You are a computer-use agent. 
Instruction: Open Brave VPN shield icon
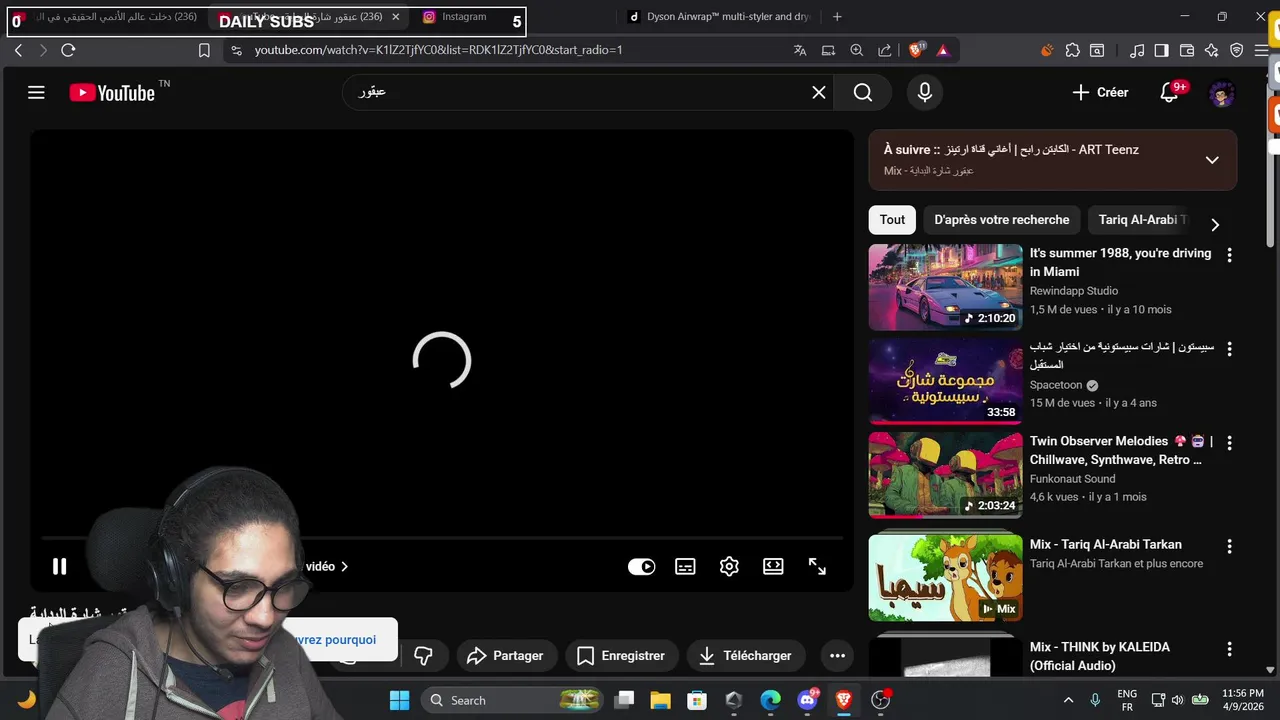coord(1237,50)
